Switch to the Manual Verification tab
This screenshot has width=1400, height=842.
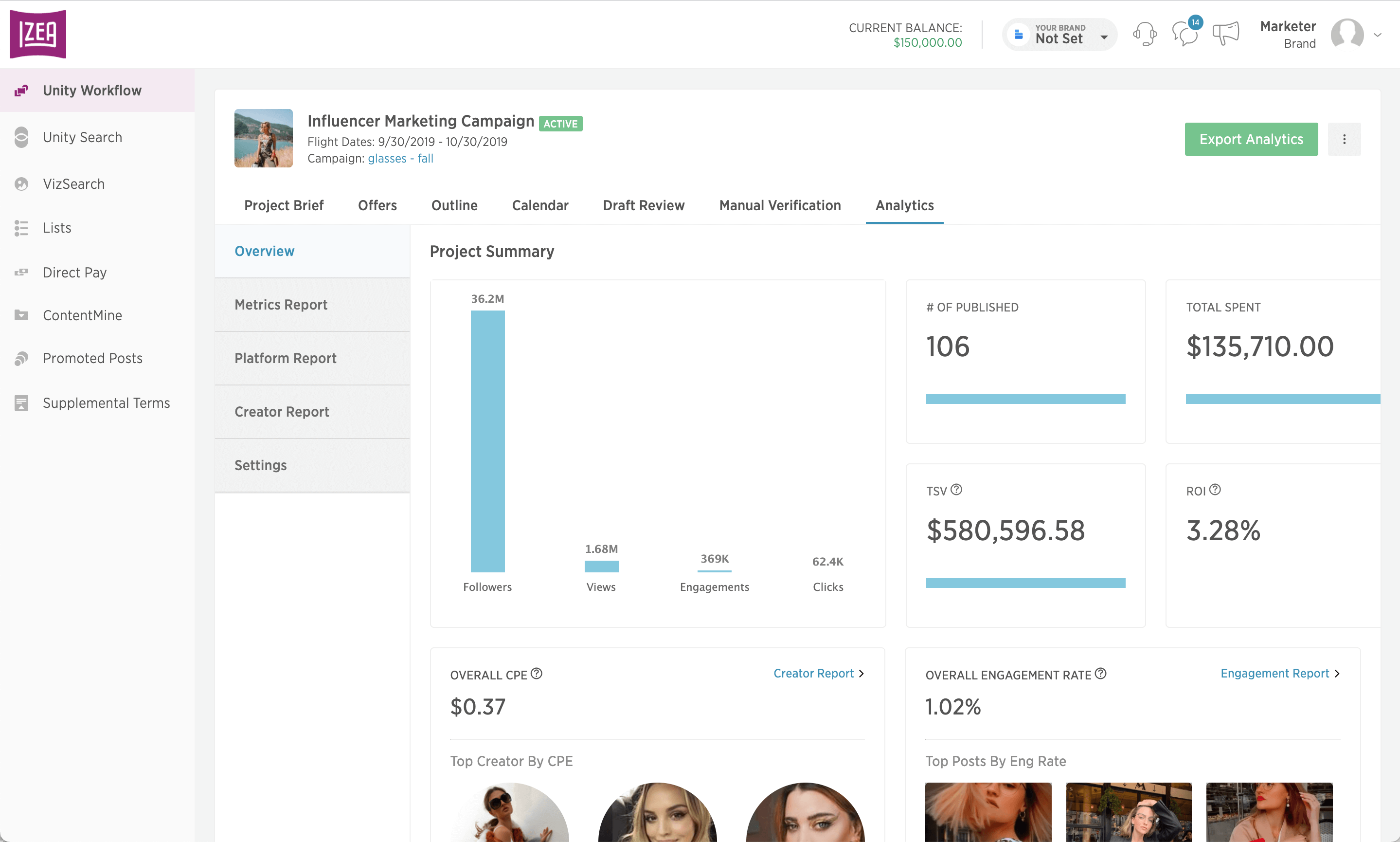(780, 205)
